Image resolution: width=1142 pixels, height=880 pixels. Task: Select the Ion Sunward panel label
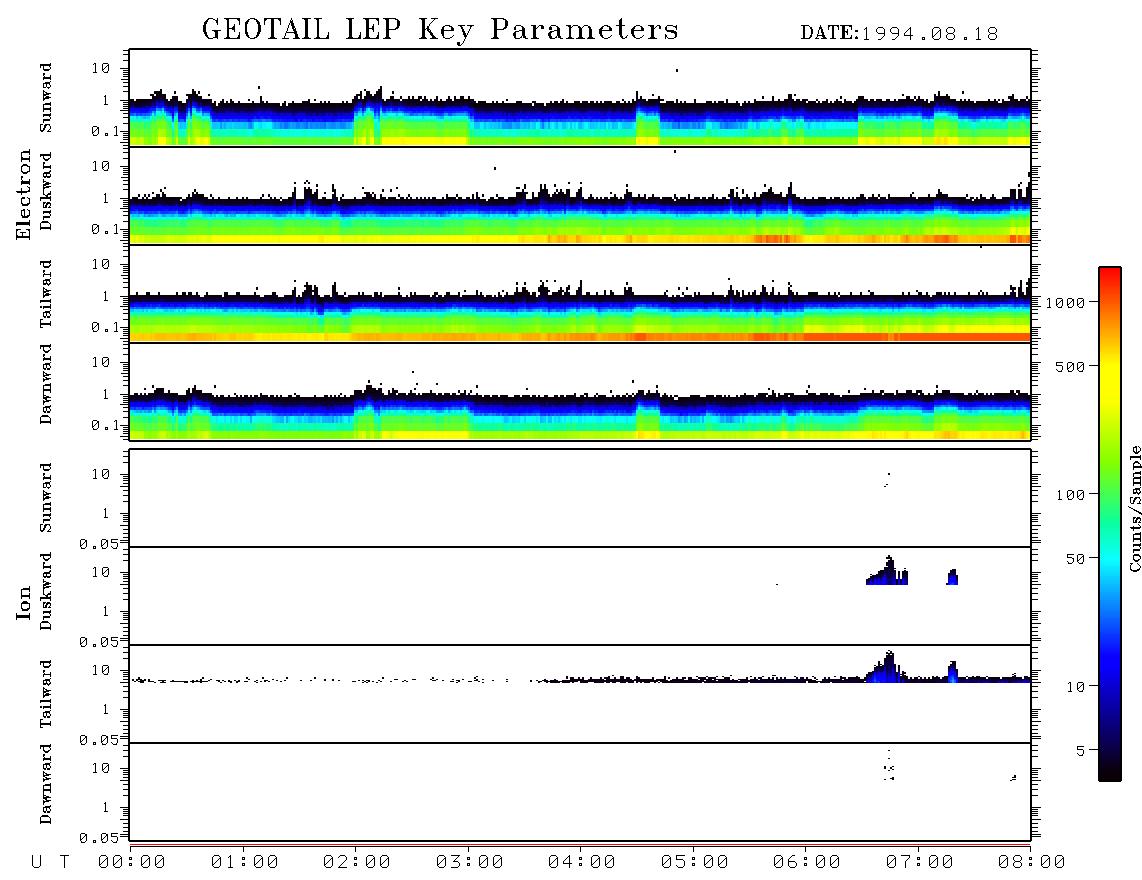[x=46, y=498]
